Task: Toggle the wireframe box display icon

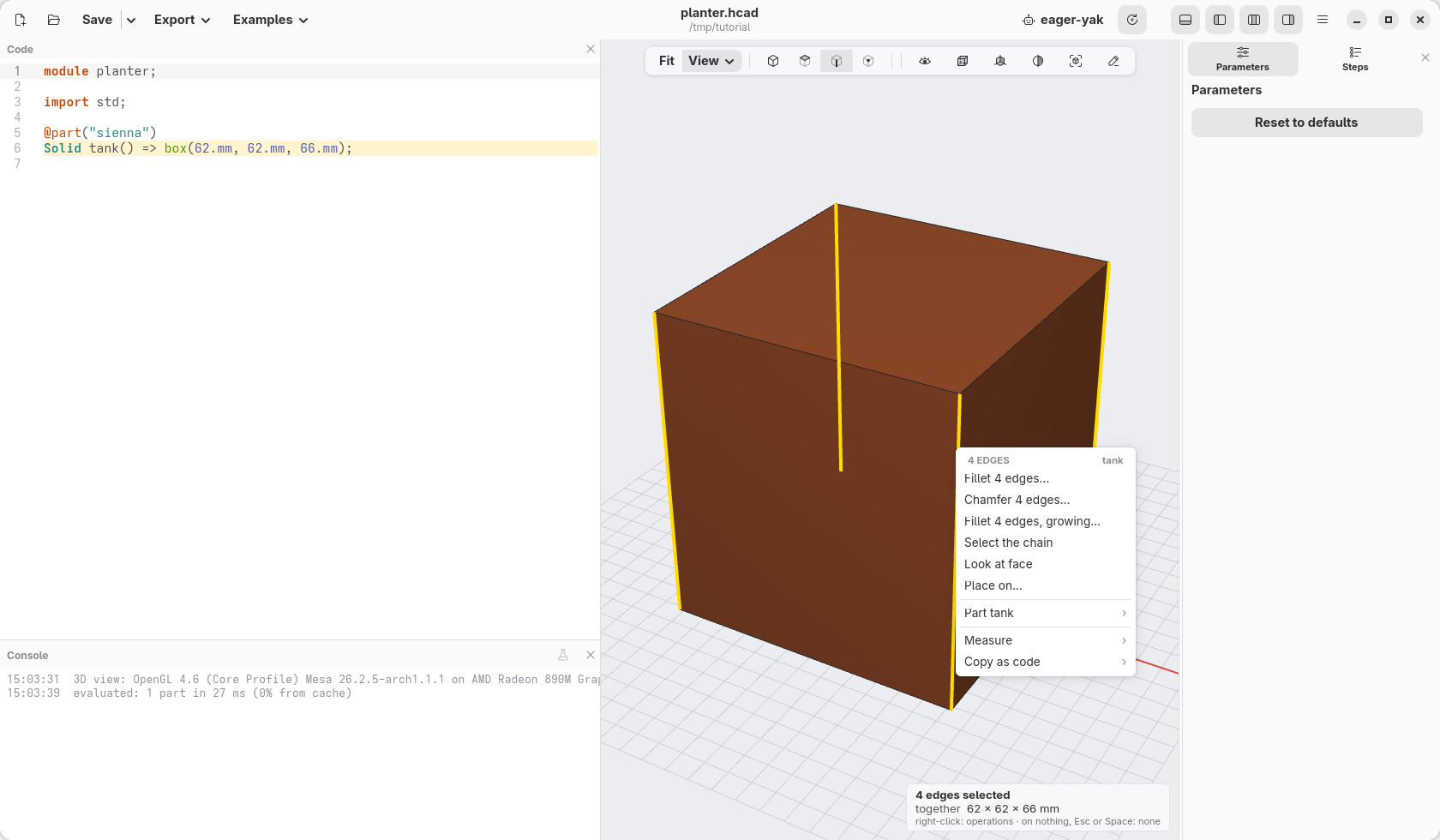Action: [963, 61]
